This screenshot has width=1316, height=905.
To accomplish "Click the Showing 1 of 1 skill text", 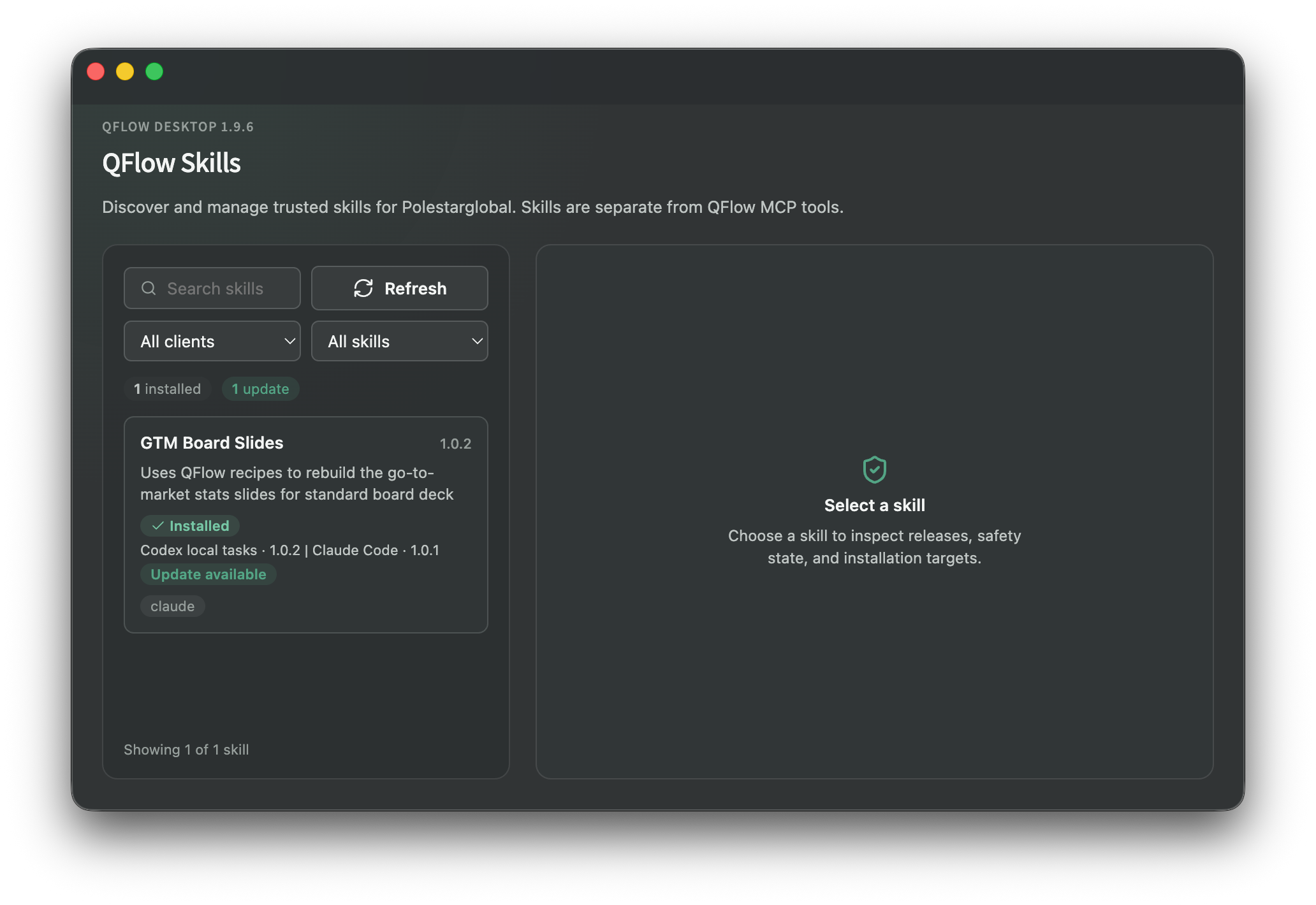I will (x=186, y=749).
